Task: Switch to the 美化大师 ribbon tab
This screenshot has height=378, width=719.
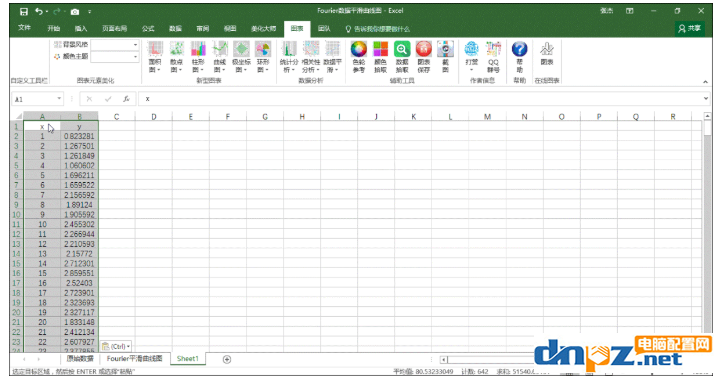Action: tap(263, 28)
